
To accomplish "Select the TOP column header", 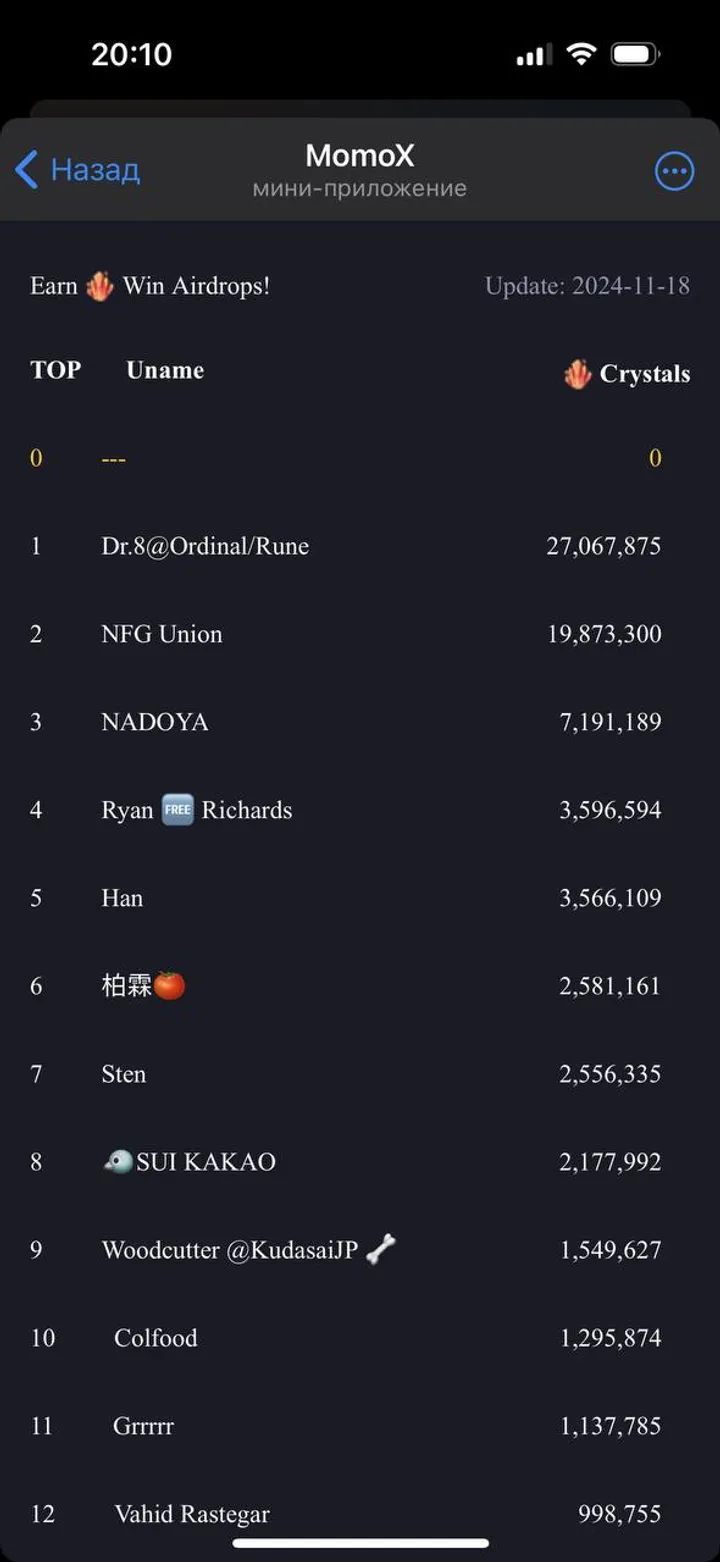I will coord(55,370).
